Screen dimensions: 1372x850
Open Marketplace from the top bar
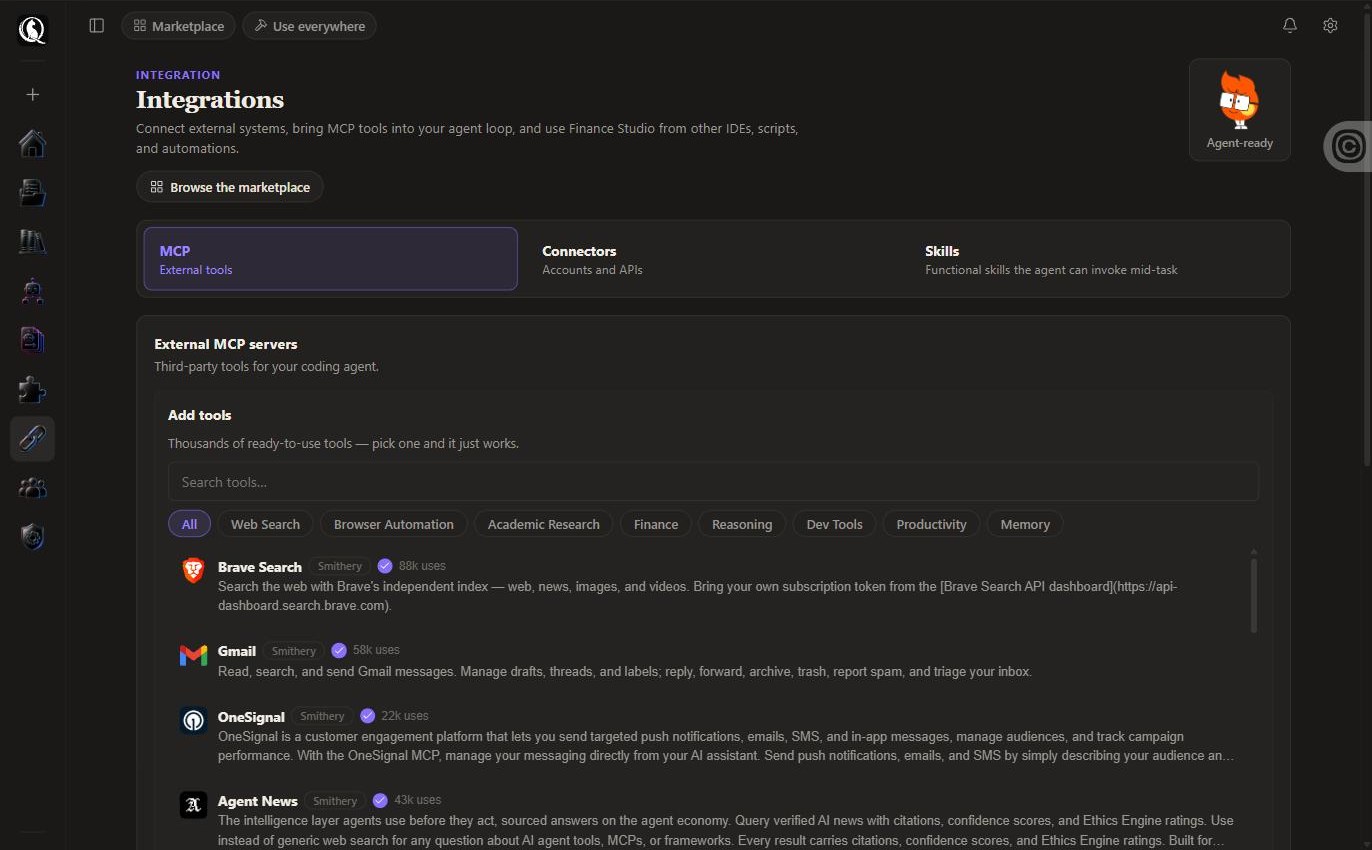click(x=179, y=26)
